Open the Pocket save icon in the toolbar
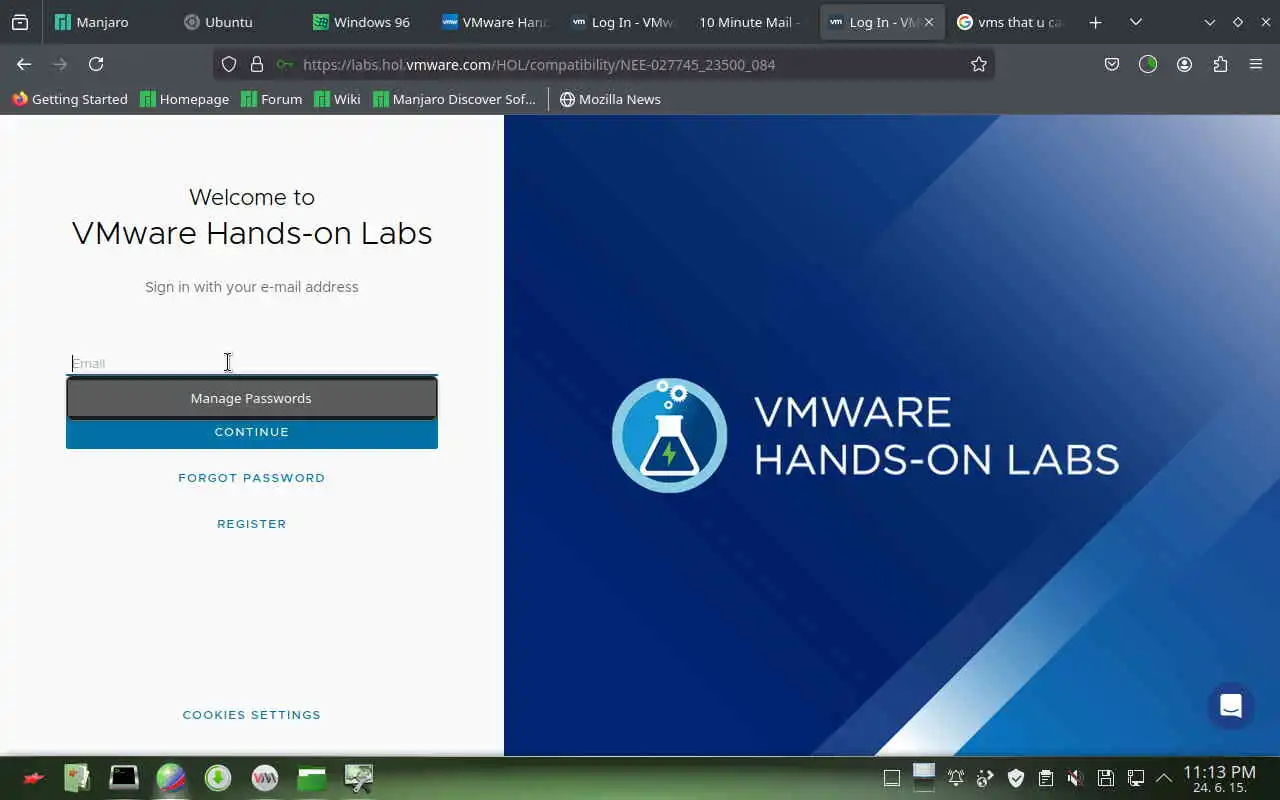Viewport: 1280px width, 800px height. pos(1112,64)
